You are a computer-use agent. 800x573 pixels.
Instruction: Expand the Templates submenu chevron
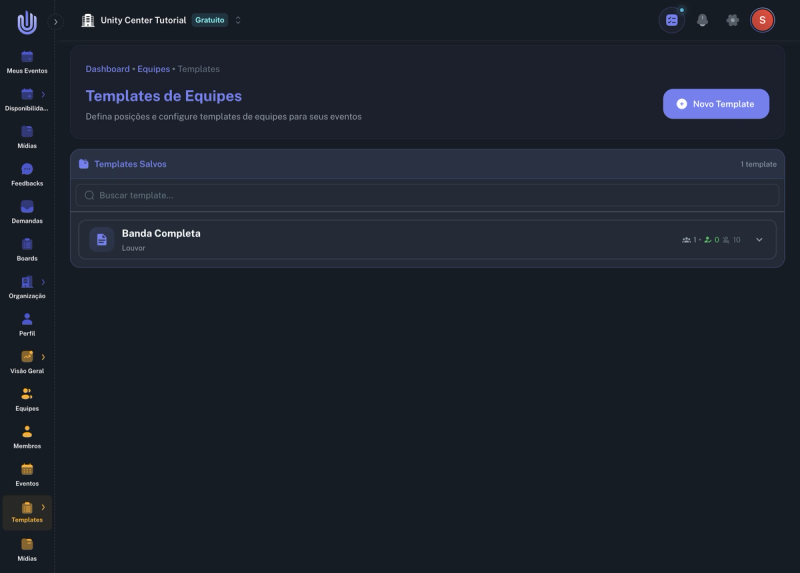(x=43, y=507)
